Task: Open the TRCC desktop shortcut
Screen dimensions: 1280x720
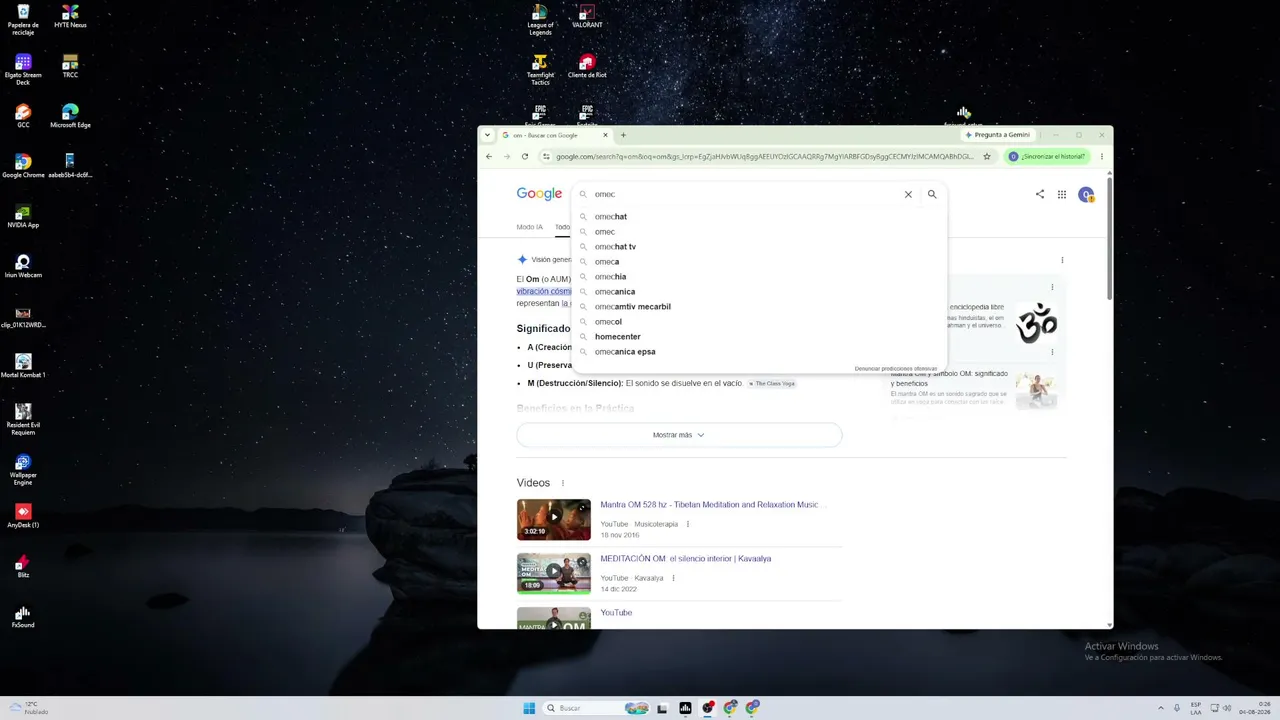Action: click(70, 66)
